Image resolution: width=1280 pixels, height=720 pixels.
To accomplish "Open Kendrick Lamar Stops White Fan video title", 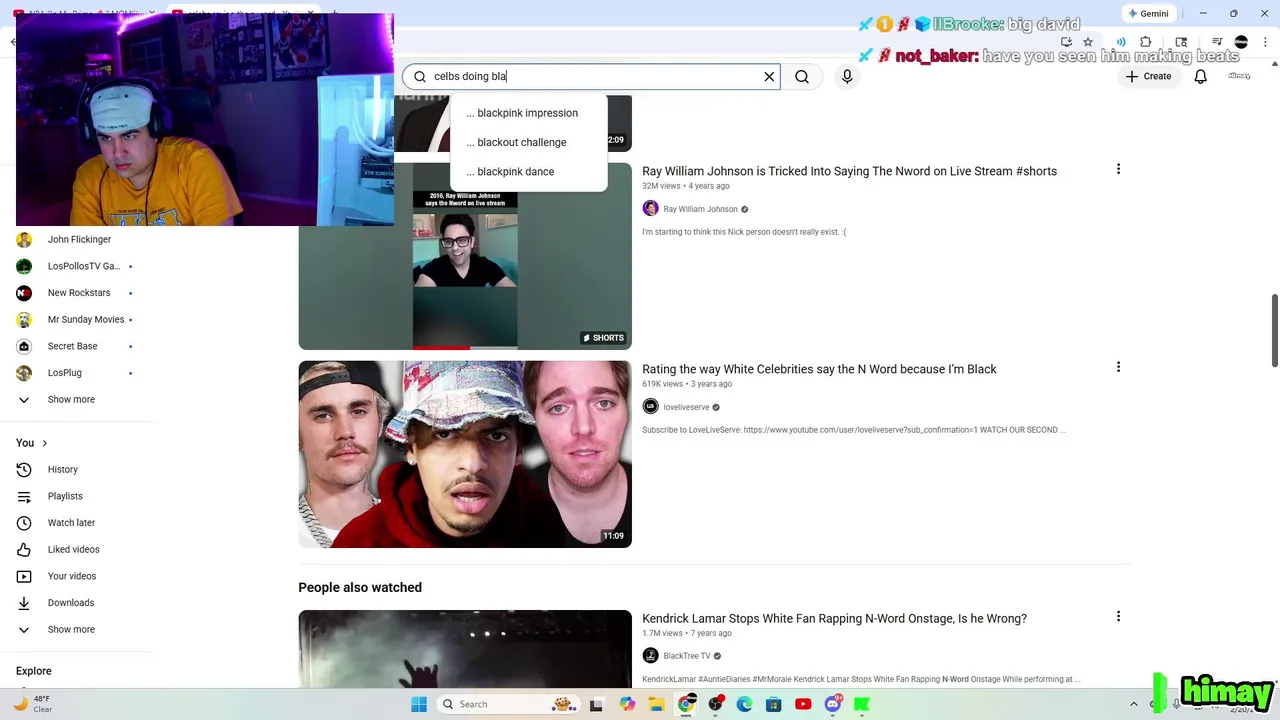I will (x=834, y=618).
